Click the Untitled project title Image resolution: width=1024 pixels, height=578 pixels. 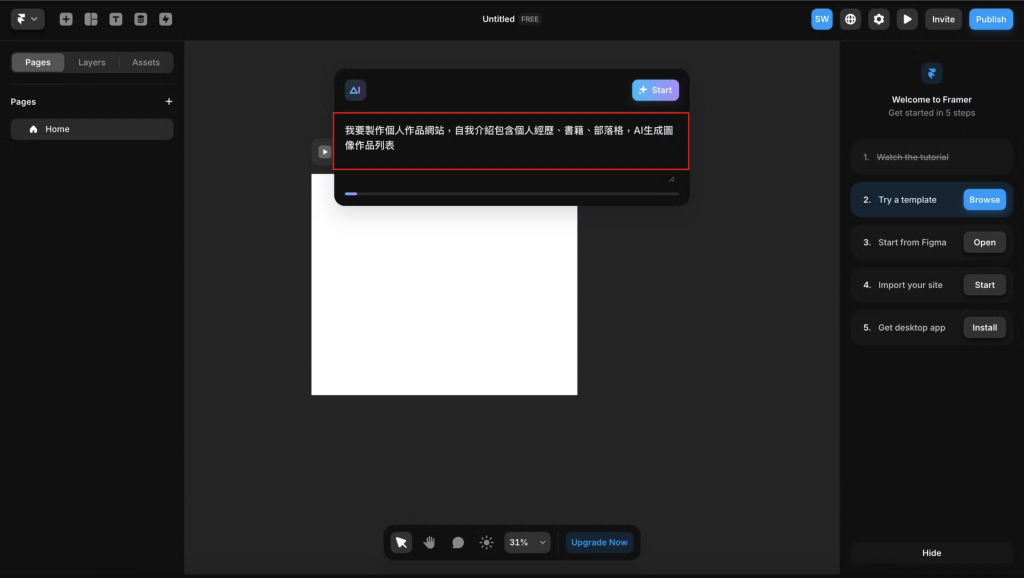click(x=498, y=19)
